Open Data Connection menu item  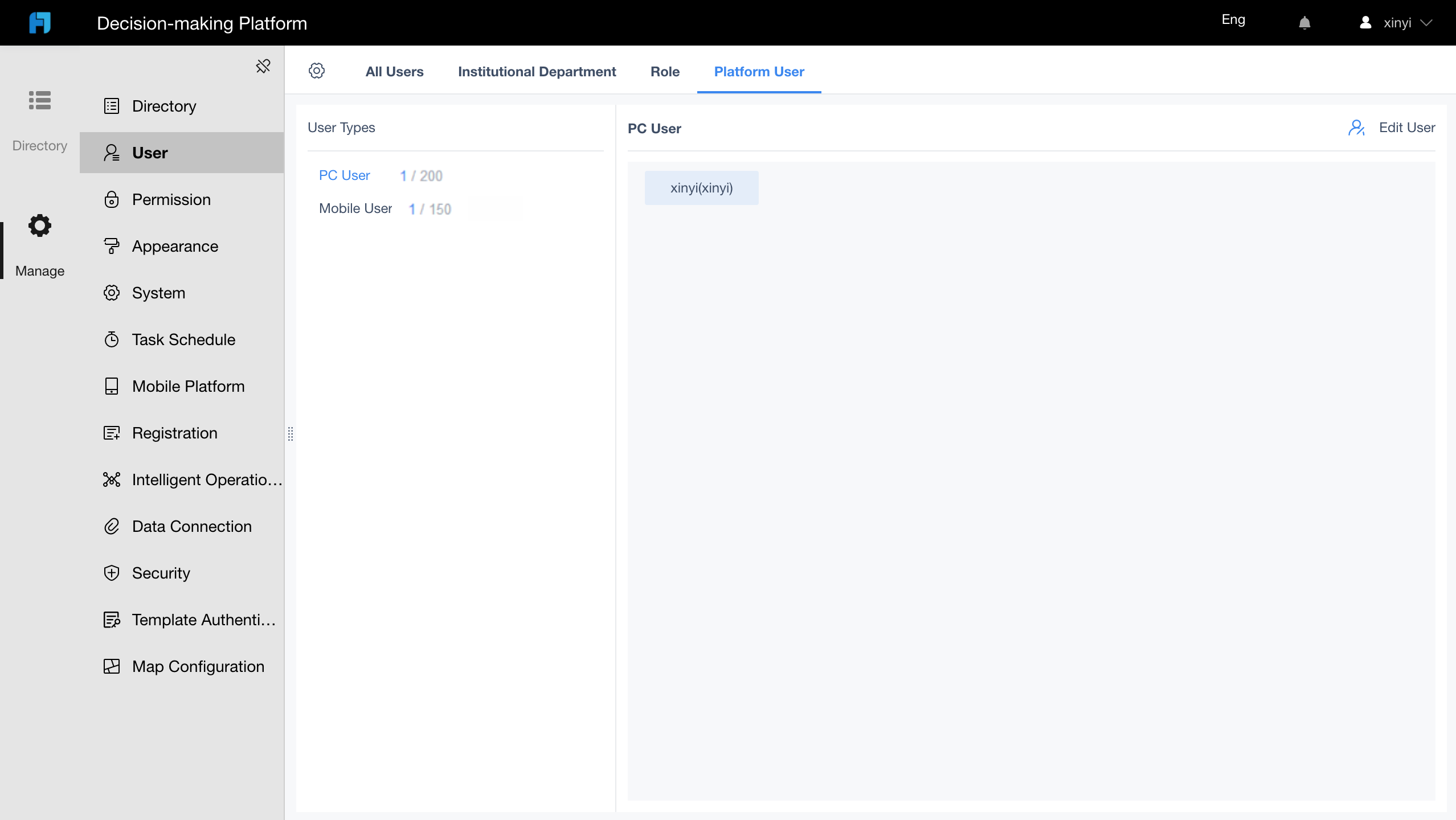(191, 526)
